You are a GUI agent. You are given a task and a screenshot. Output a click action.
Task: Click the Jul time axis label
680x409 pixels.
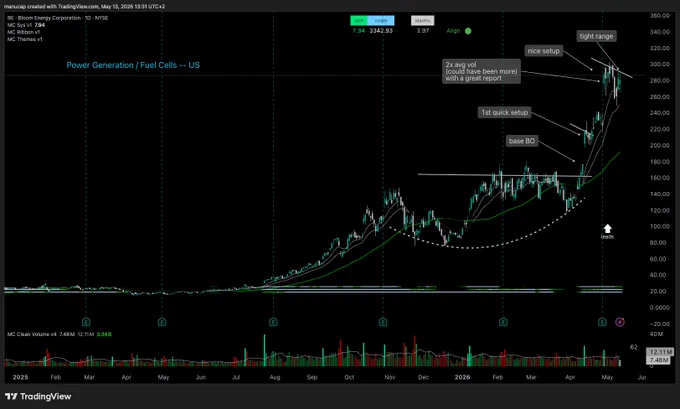tap(236, 377)
